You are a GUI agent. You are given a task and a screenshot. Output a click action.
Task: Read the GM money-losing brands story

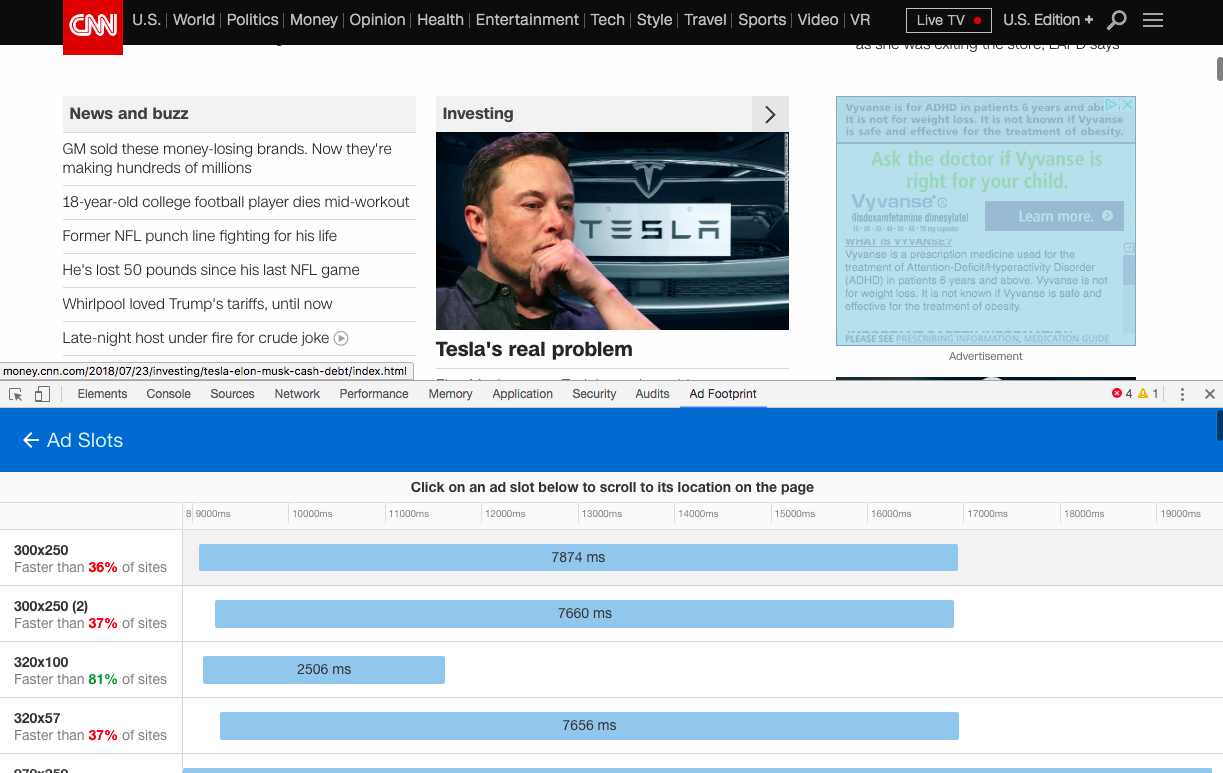[227, 158]
